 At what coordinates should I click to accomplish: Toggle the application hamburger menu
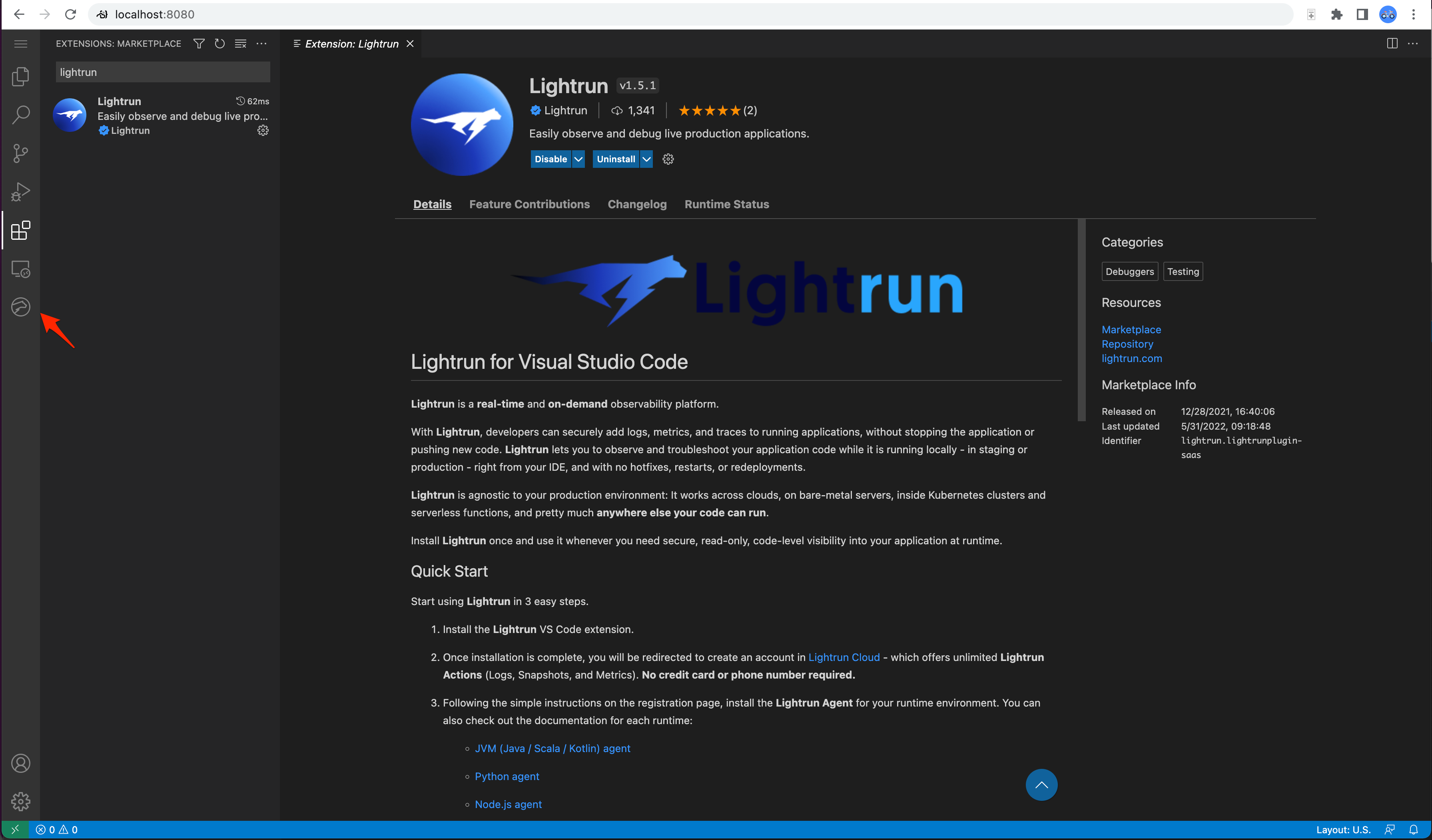[x=20, y=44]
